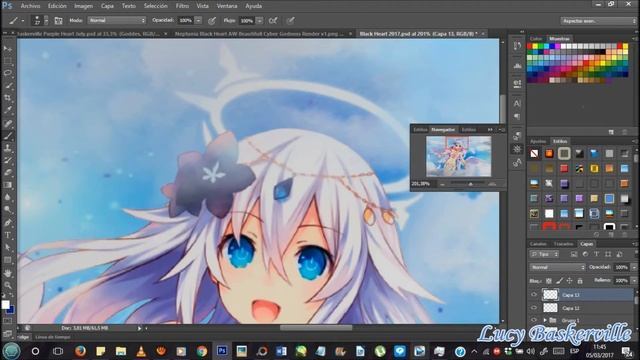This screenshot has width=640, height=360.
Task: Select the Dodge tool
Action: coord(7,210)
